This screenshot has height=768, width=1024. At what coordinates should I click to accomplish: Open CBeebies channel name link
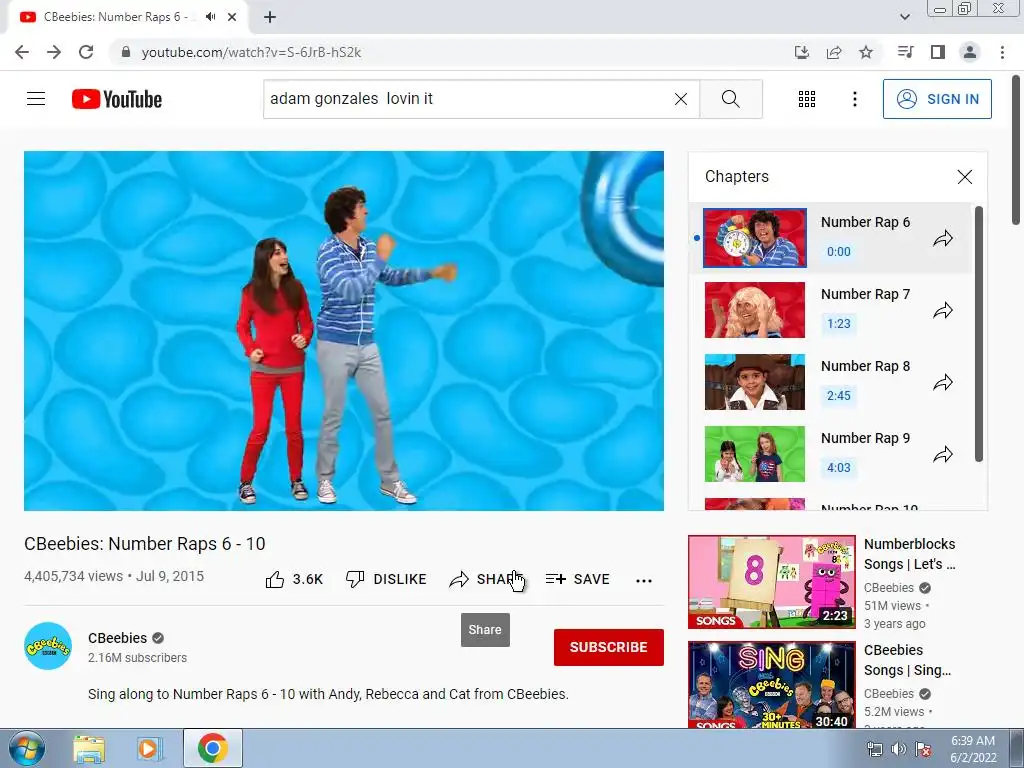pyautogui.click(x=118, y=638)
